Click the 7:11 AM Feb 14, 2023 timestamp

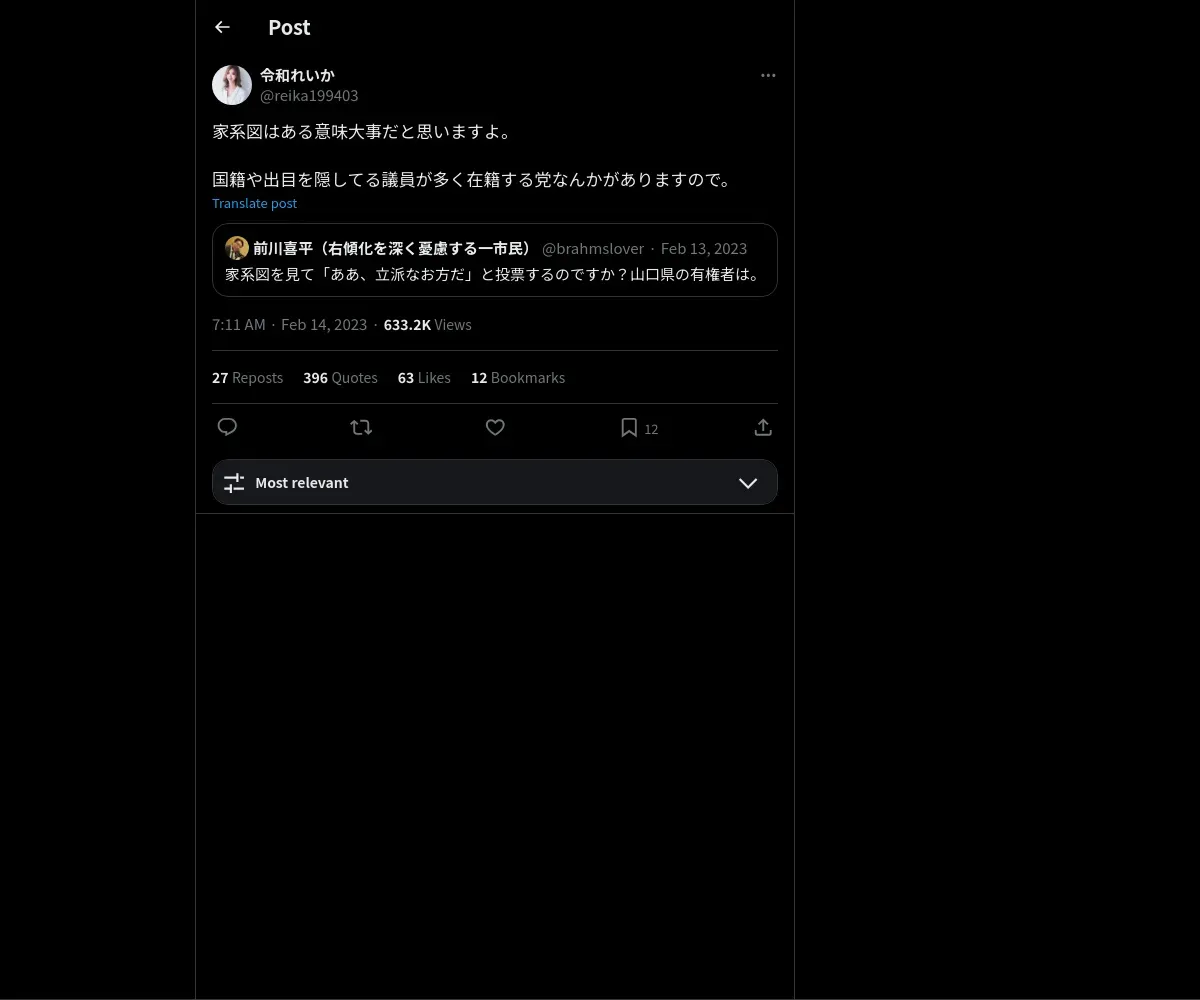(289, 324)
